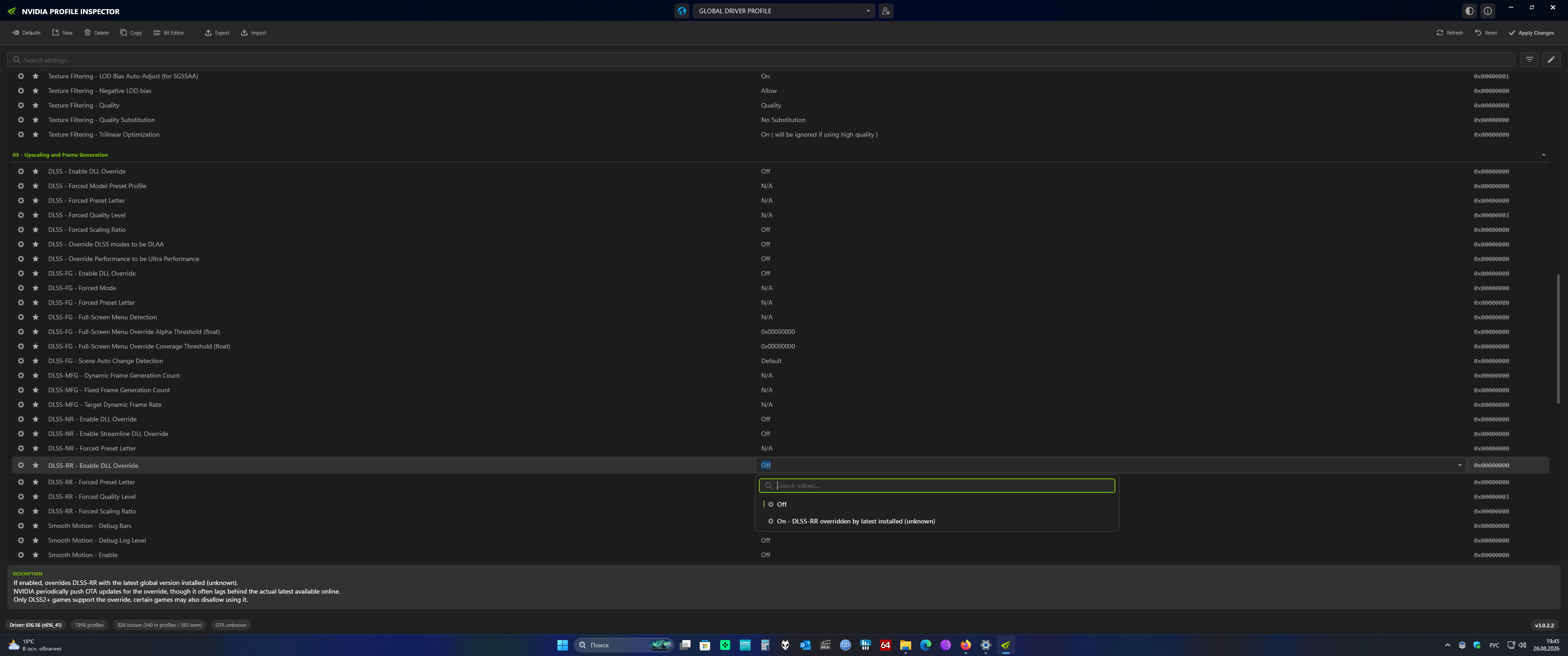Open Microsoft Edge from the taskbar
The height and width of the screenshot is (656, 1568).
click(x=925, y=645)
